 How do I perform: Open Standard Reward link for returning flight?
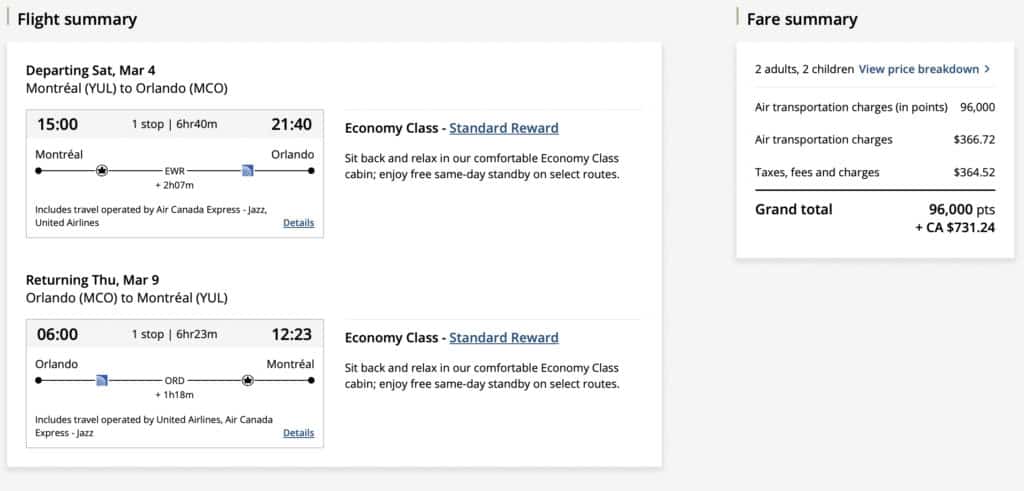click(x=504, y=338)
